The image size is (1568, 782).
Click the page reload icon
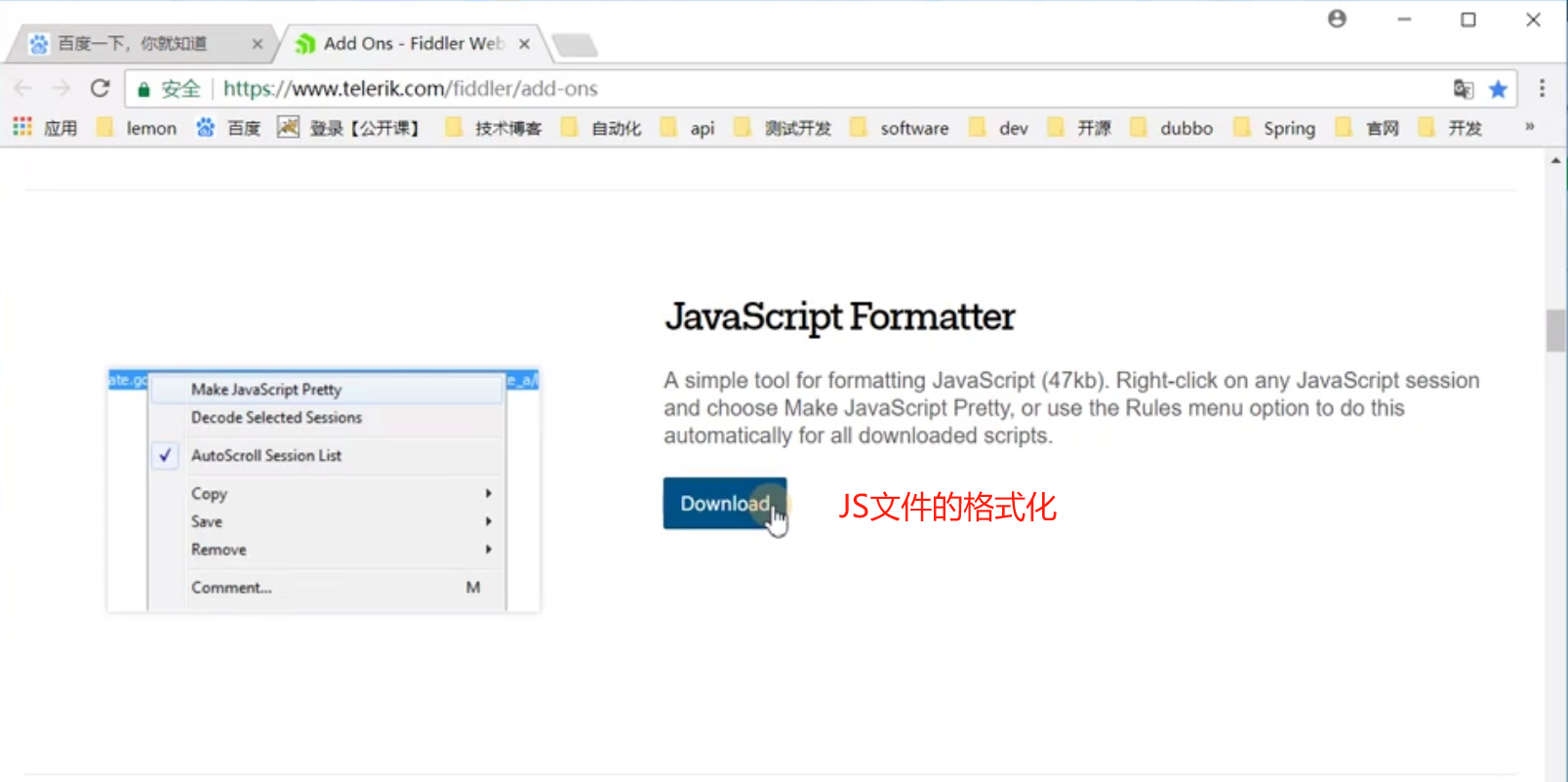(100, 89)
